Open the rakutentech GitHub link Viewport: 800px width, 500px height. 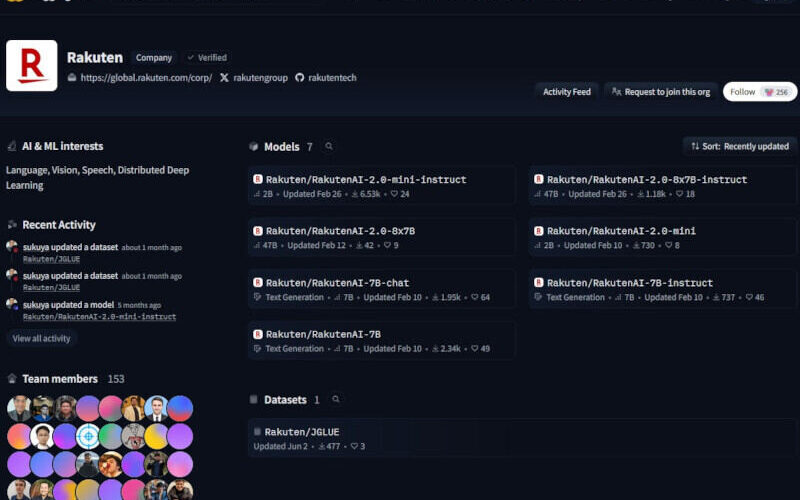(x=332, y=78)
